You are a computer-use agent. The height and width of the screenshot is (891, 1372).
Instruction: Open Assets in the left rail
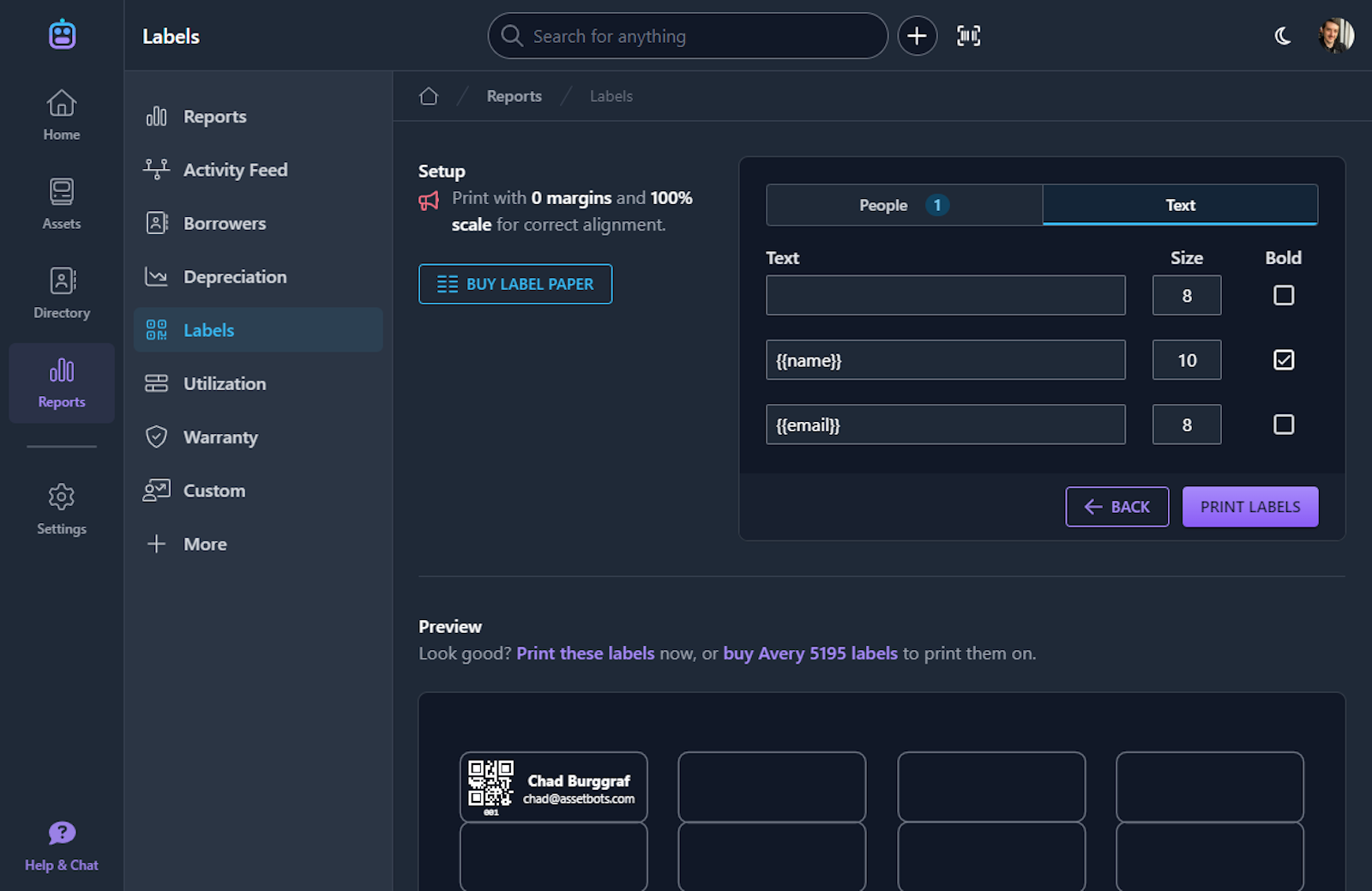[x=62, y=204]
